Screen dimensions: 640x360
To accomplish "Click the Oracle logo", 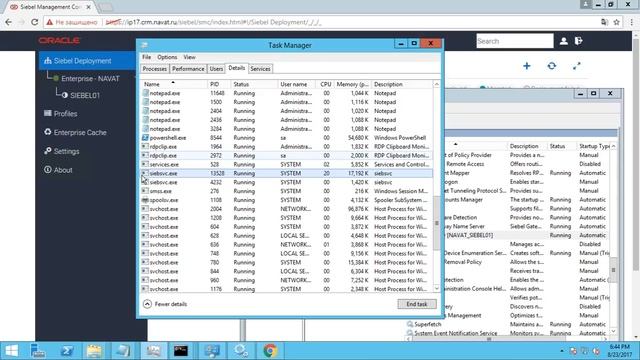I will tap(59, 40).
